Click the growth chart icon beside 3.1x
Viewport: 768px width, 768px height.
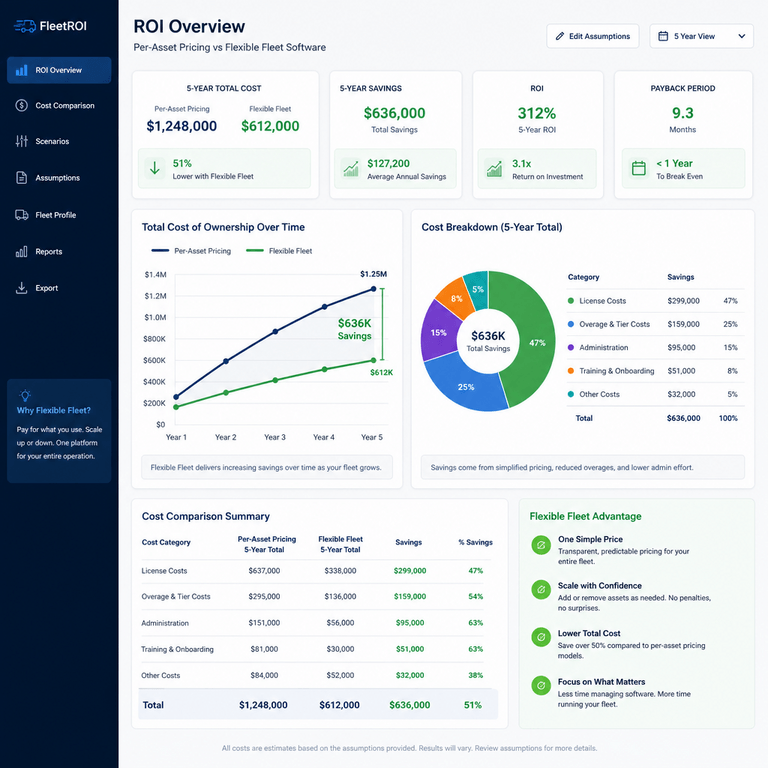(494, 168)
